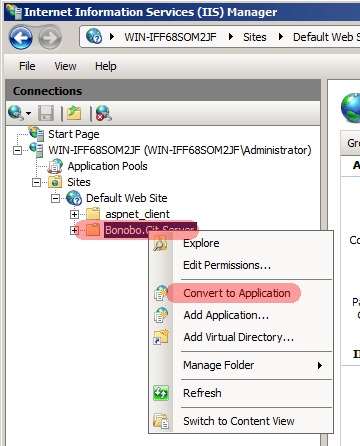
Task: Click the Back navigation arrow button
Action: tap(21, 38)
